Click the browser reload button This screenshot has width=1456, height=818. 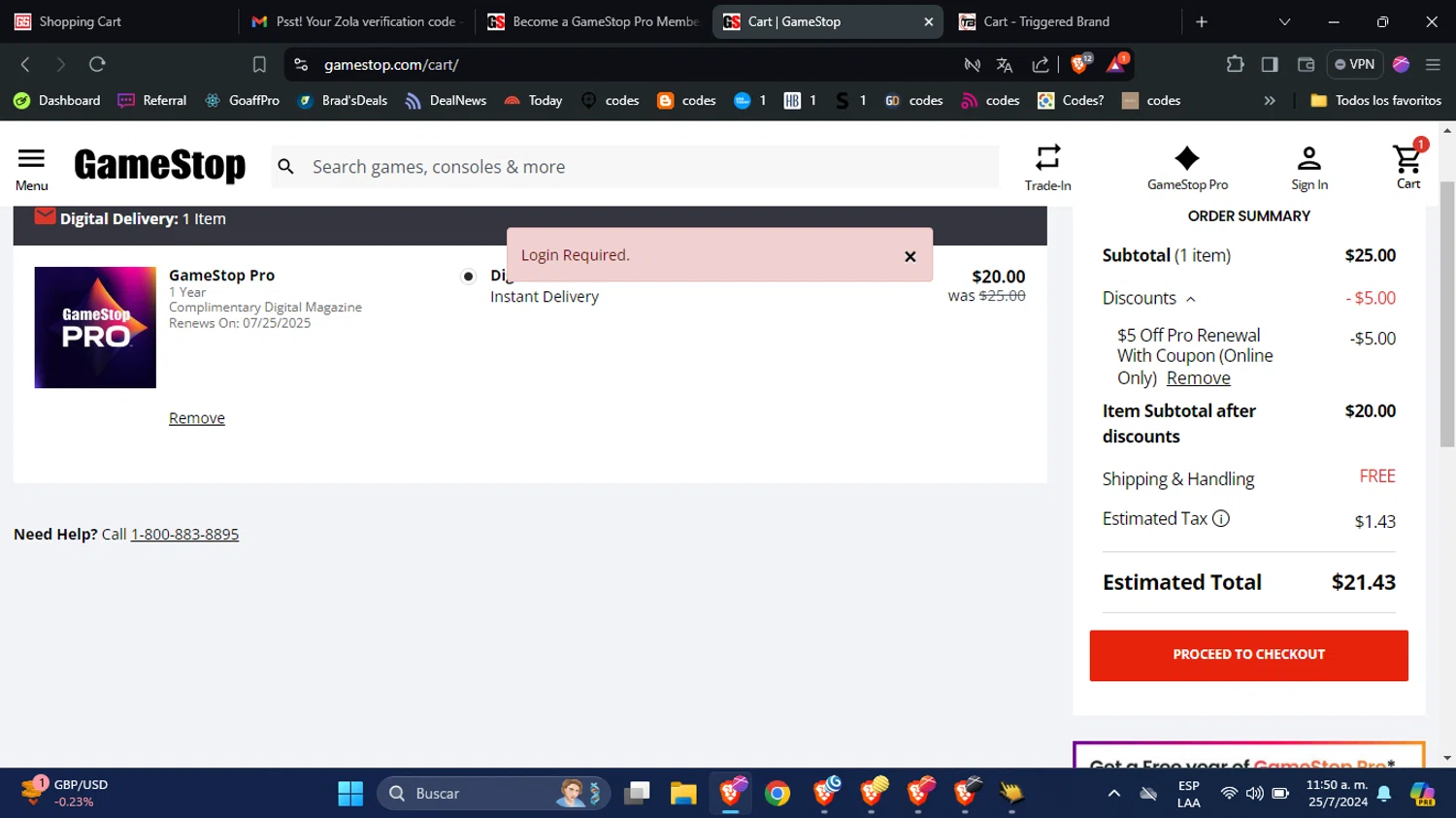(x=97, y=64)
